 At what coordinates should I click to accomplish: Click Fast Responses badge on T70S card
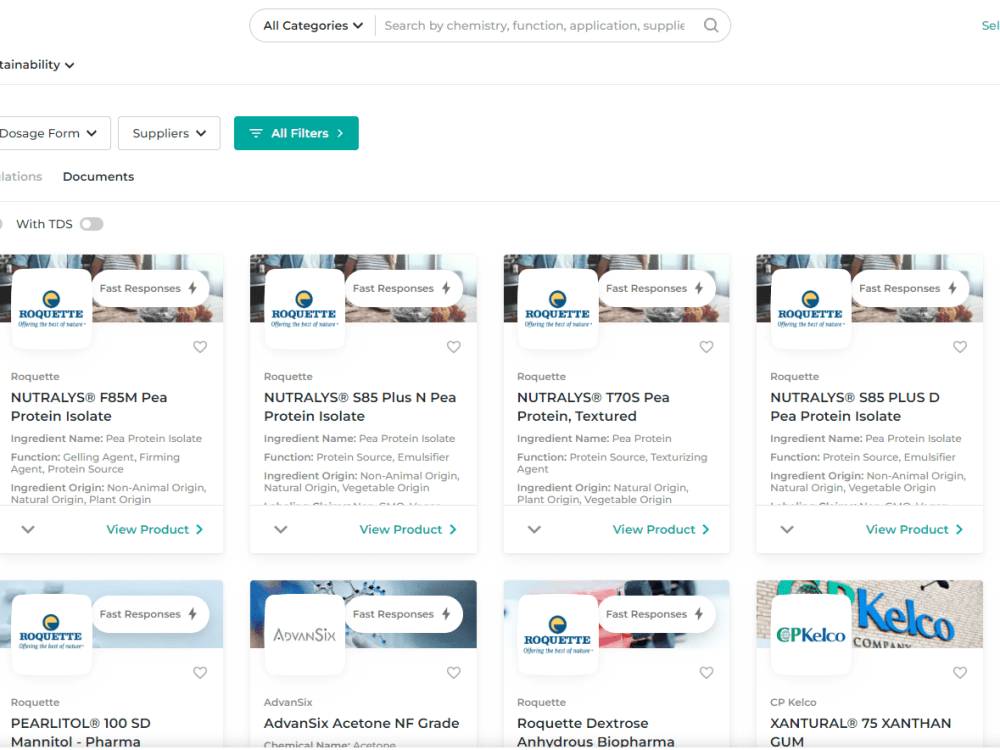click(x=657, y=288)
